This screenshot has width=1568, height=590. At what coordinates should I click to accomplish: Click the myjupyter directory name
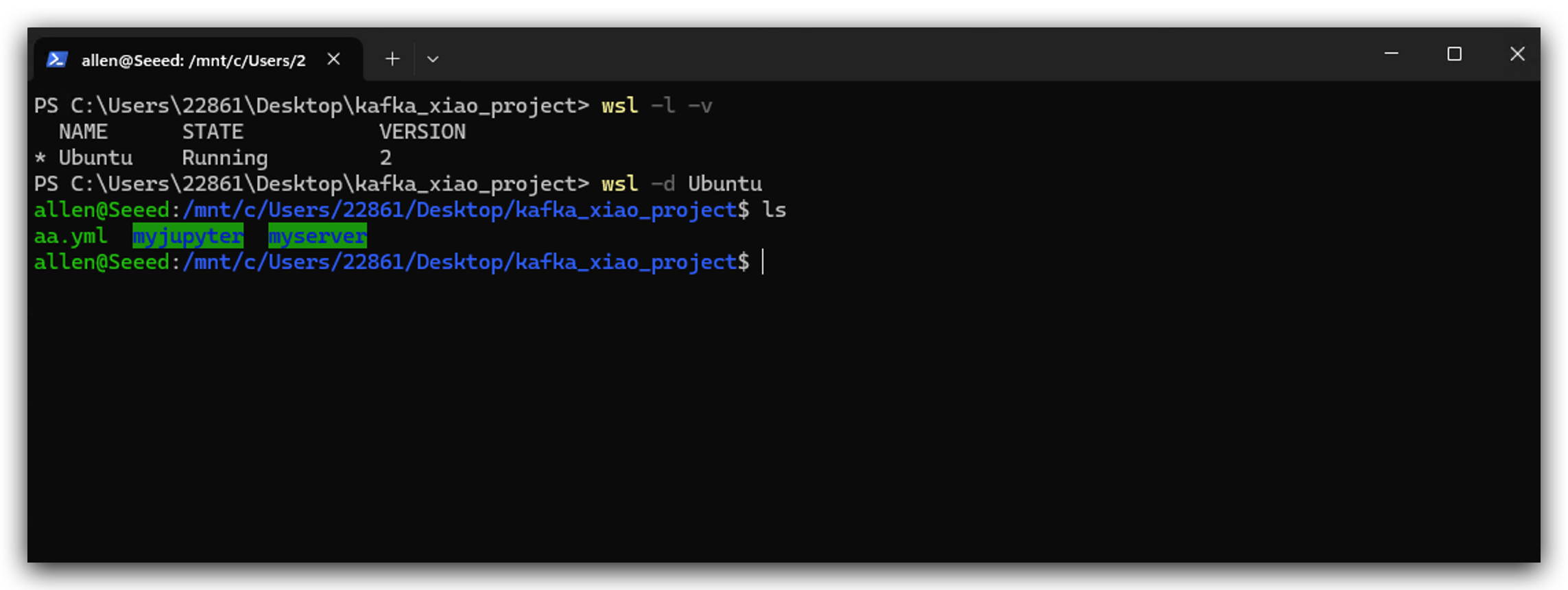188,236
